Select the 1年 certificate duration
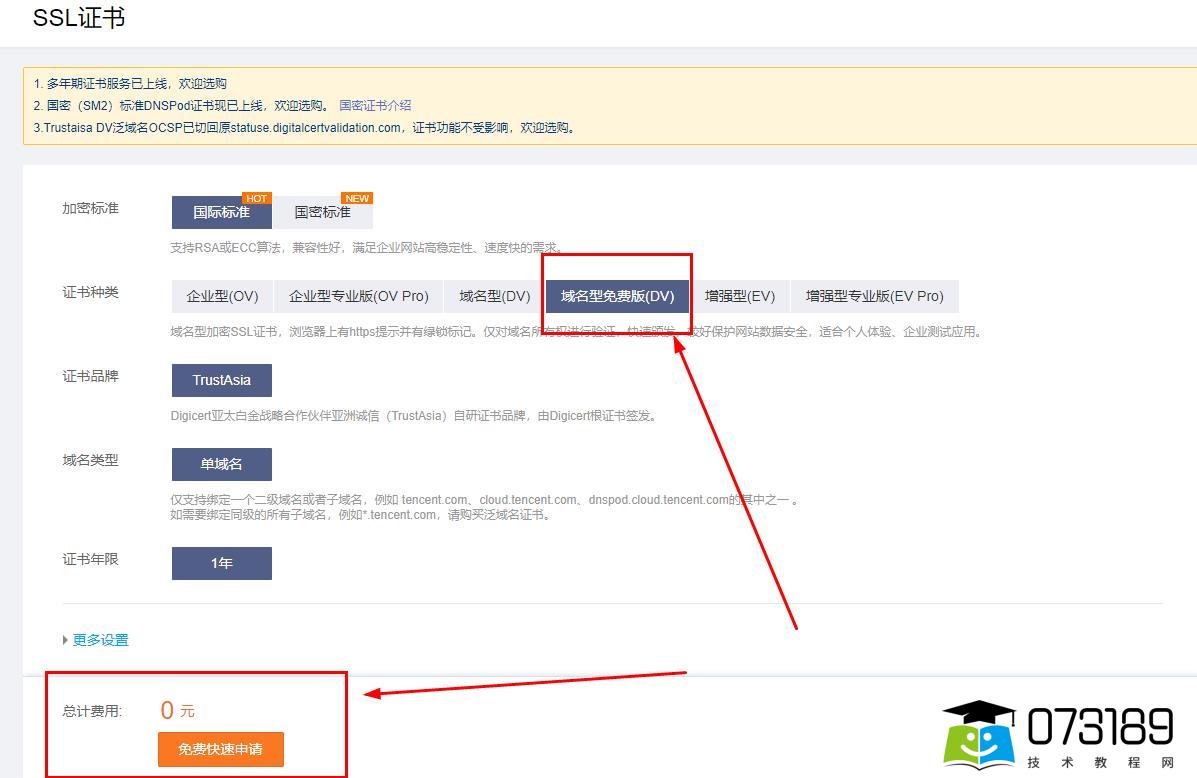This screenshot has height=778, width=1197. click(221, 563)
